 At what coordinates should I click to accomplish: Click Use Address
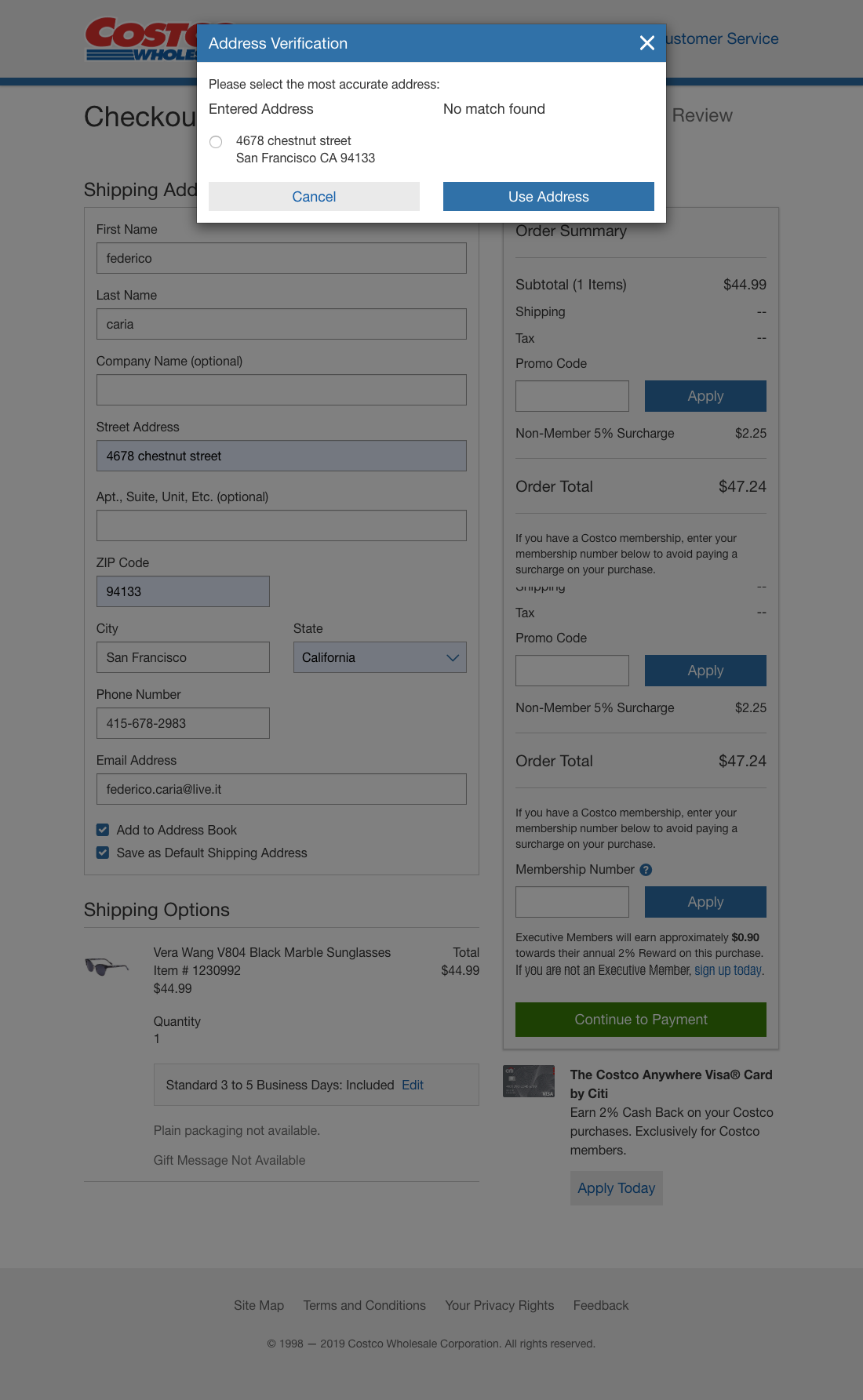(548, 196)
